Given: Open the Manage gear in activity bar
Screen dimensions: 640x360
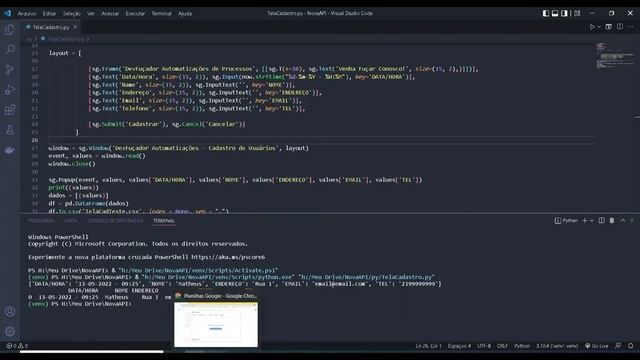Looking at the screenshot, I should coord(10,331).
